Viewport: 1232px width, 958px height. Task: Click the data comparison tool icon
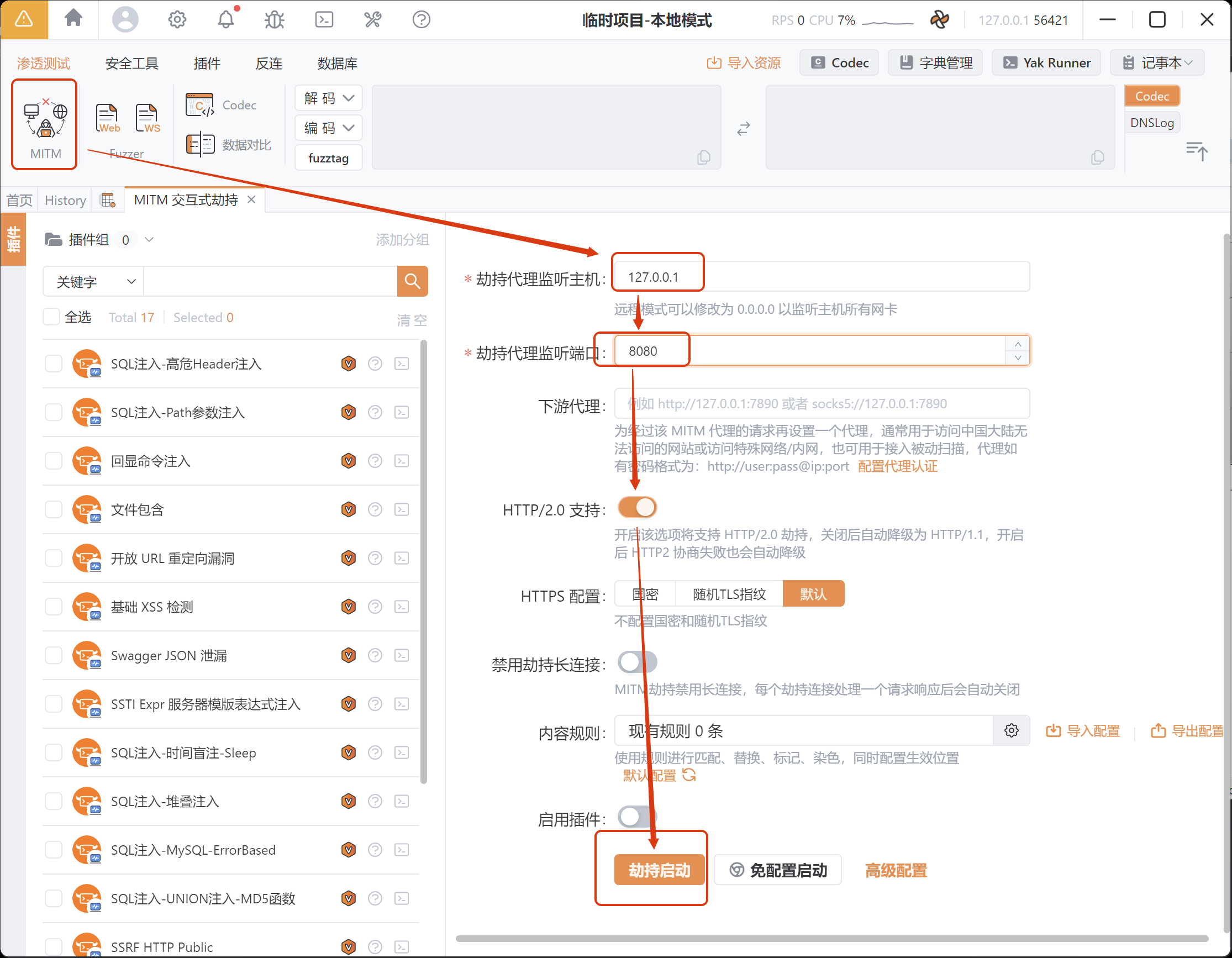tap(200, 145)
